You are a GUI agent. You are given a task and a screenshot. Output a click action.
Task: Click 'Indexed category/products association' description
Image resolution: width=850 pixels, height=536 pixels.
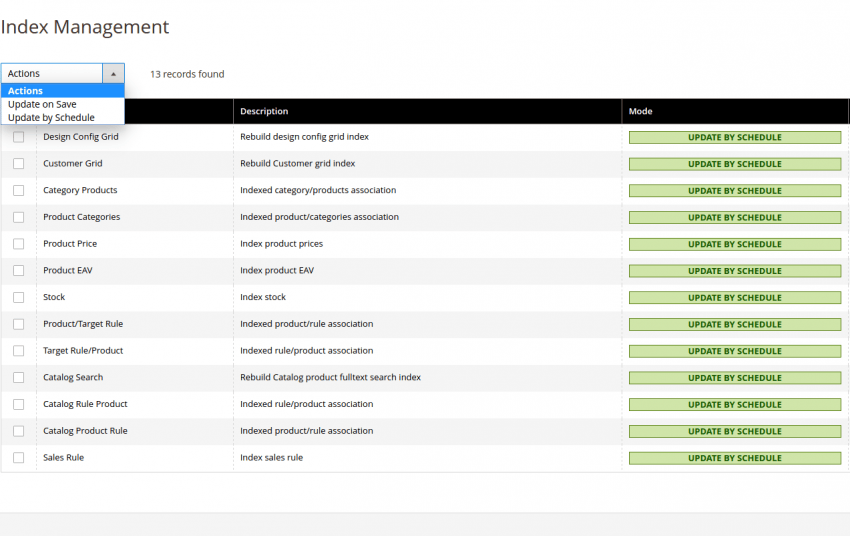[318, 190]
